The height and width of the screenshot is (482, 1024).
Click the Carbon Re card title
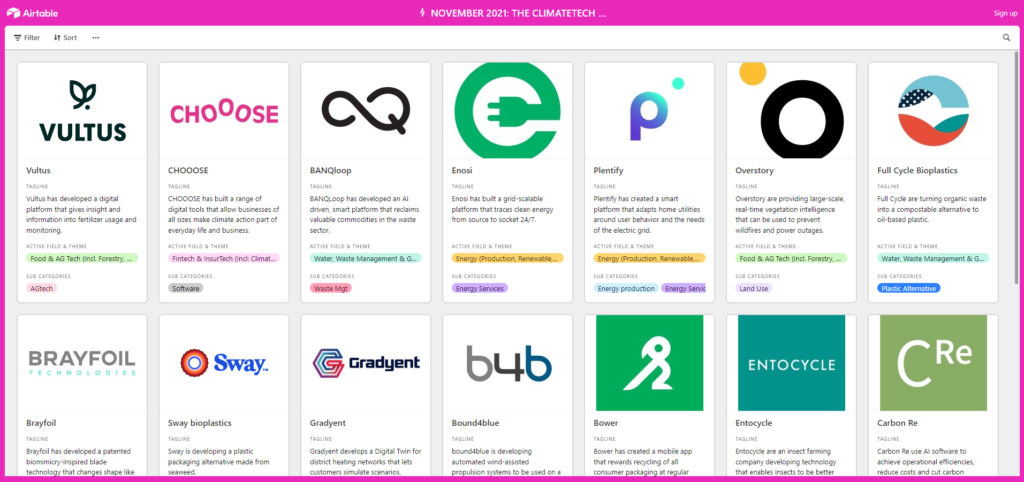click(897, 423)
